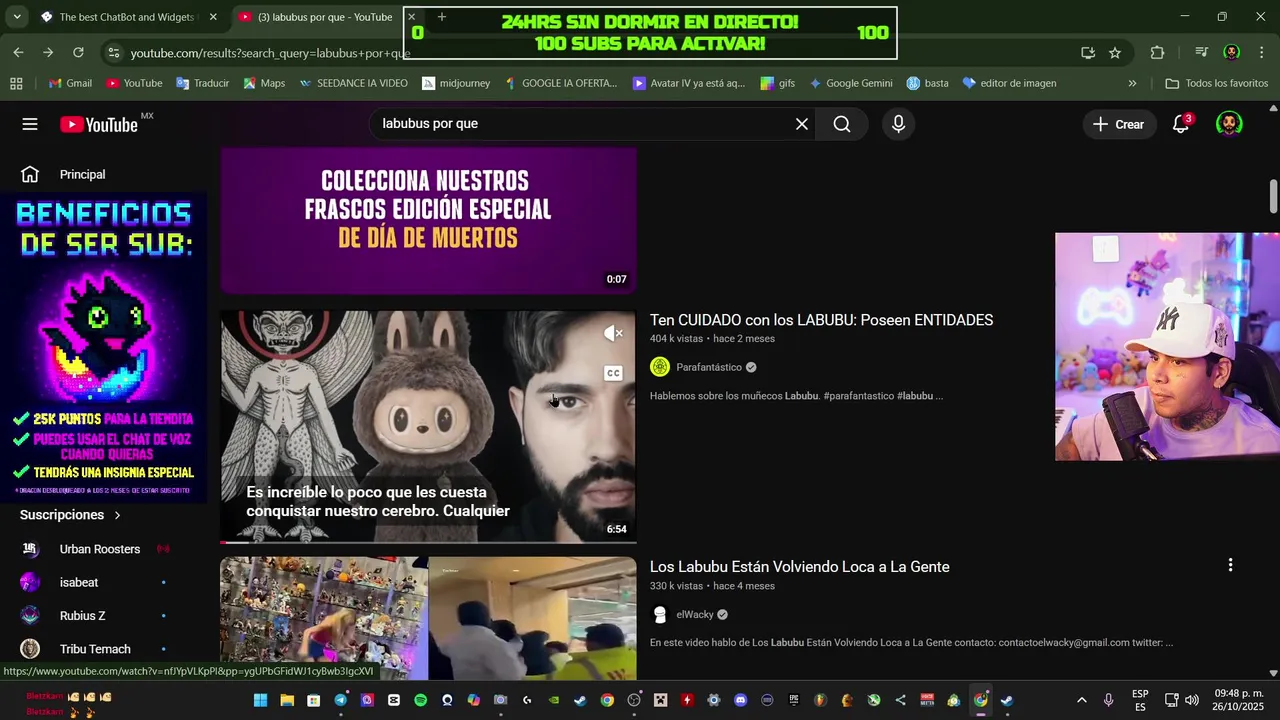Seek on the preview video progress bar
Screen dimensions: 1280x720
point(428,542)
